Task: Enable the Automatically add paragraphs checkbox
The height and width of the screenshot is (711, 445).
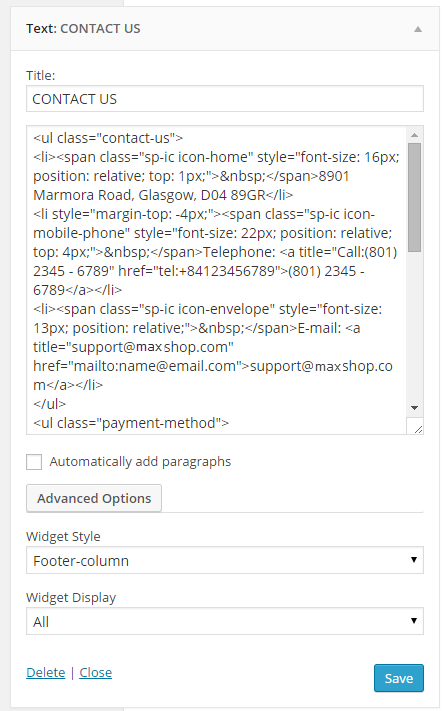Action: coord(34,462)
